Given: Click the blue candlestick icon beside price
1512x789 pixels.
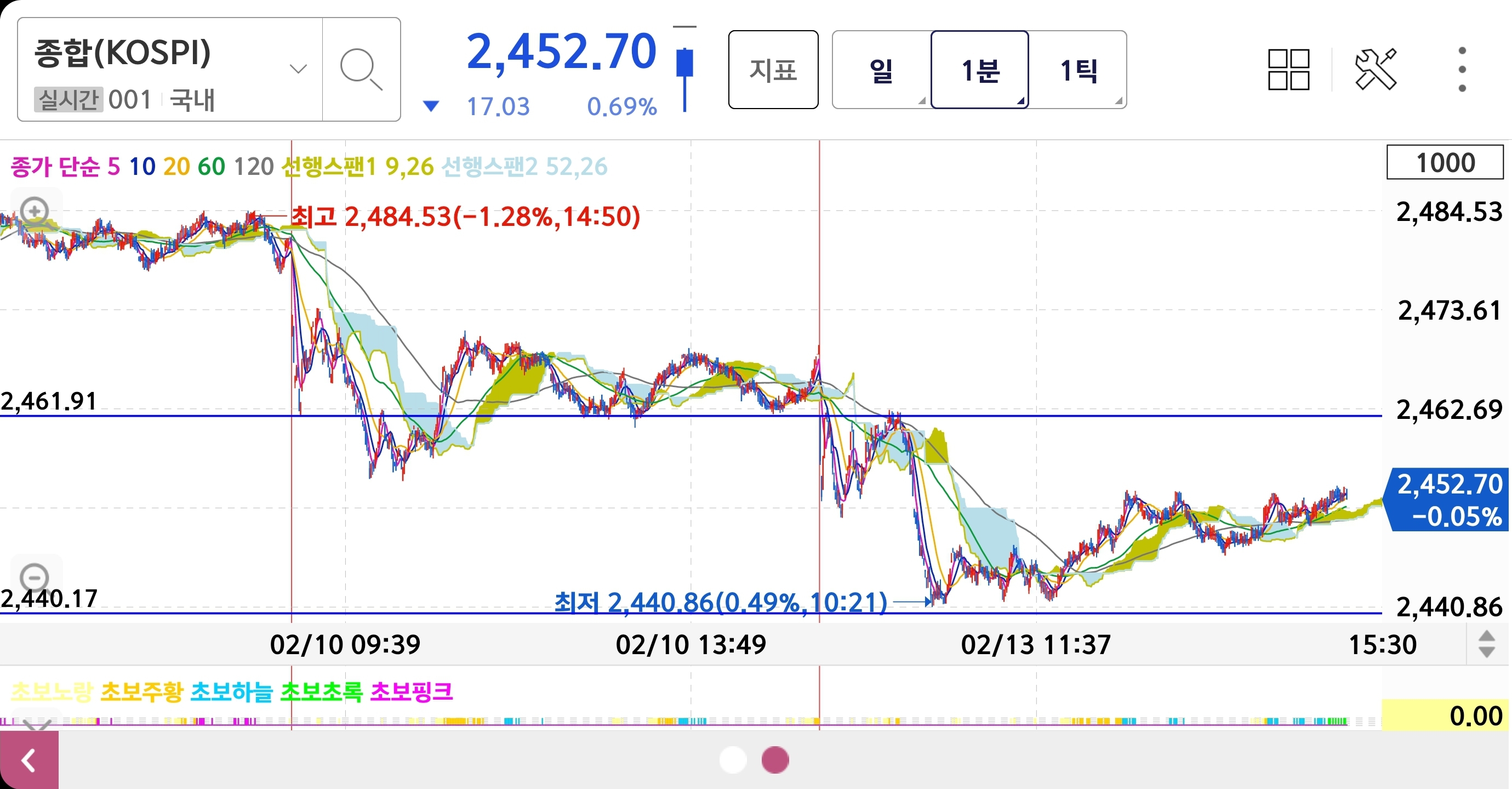Looking at the screenshot, I should pos(684,69).
